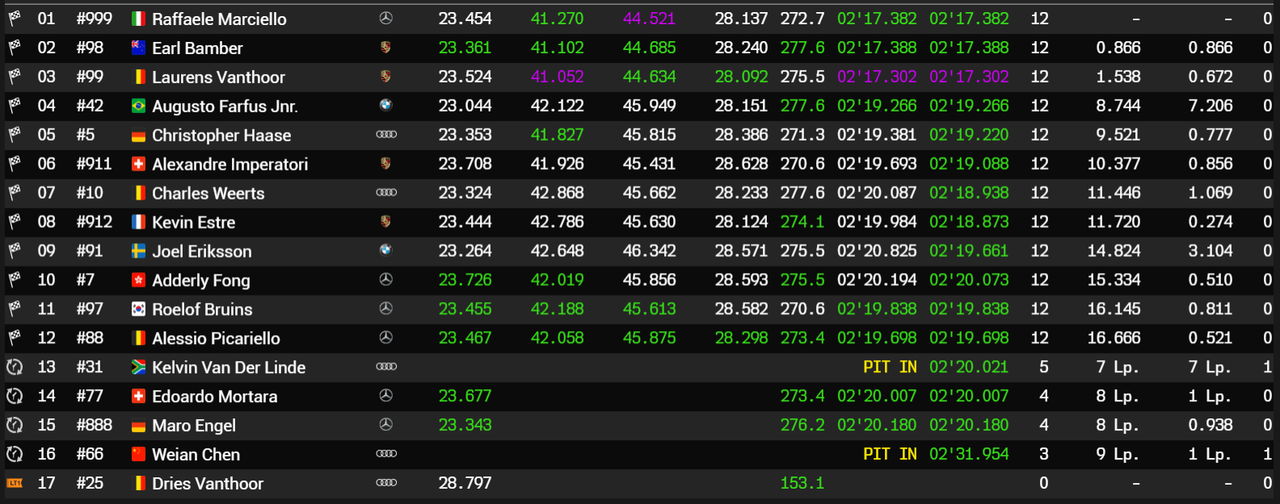
Task: Click the Swedish flag next to Joel Eriksson
Action: click(x=139, y=252)
